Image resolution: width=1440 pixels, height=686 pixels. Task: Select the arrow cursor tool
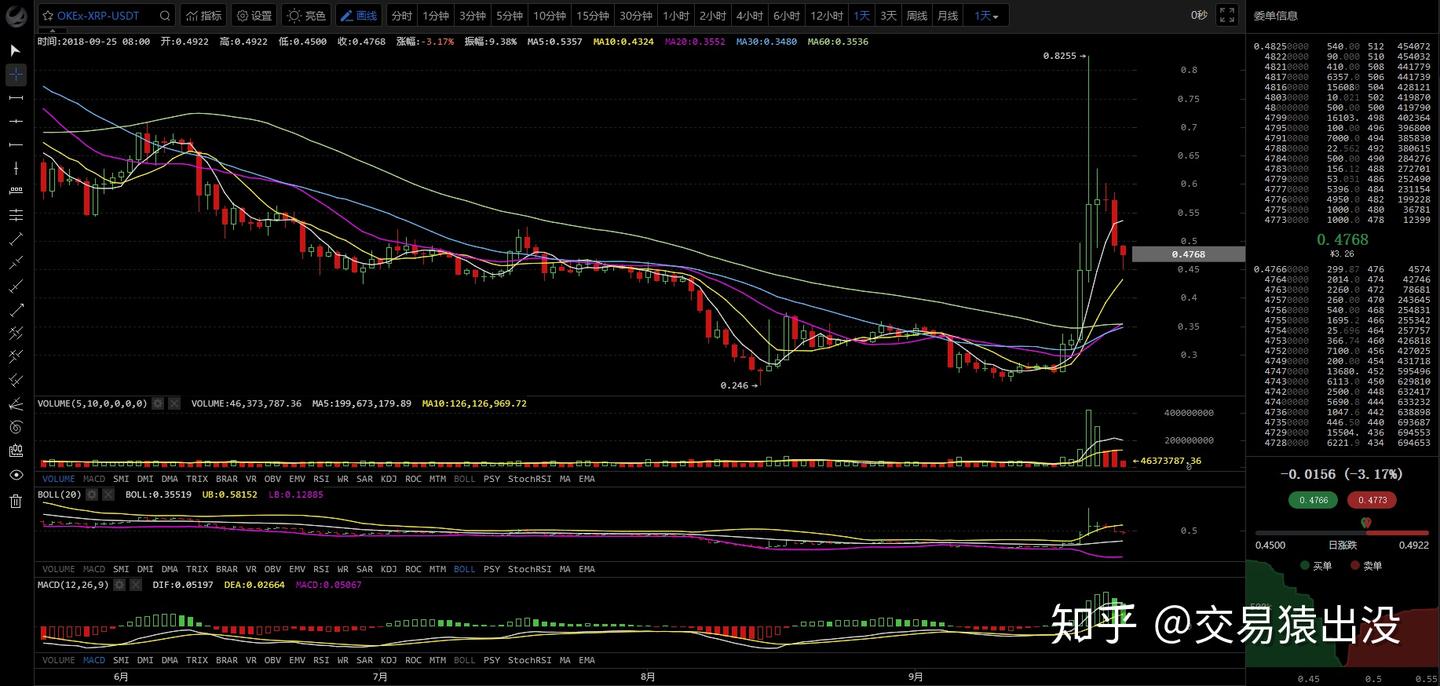15,50
